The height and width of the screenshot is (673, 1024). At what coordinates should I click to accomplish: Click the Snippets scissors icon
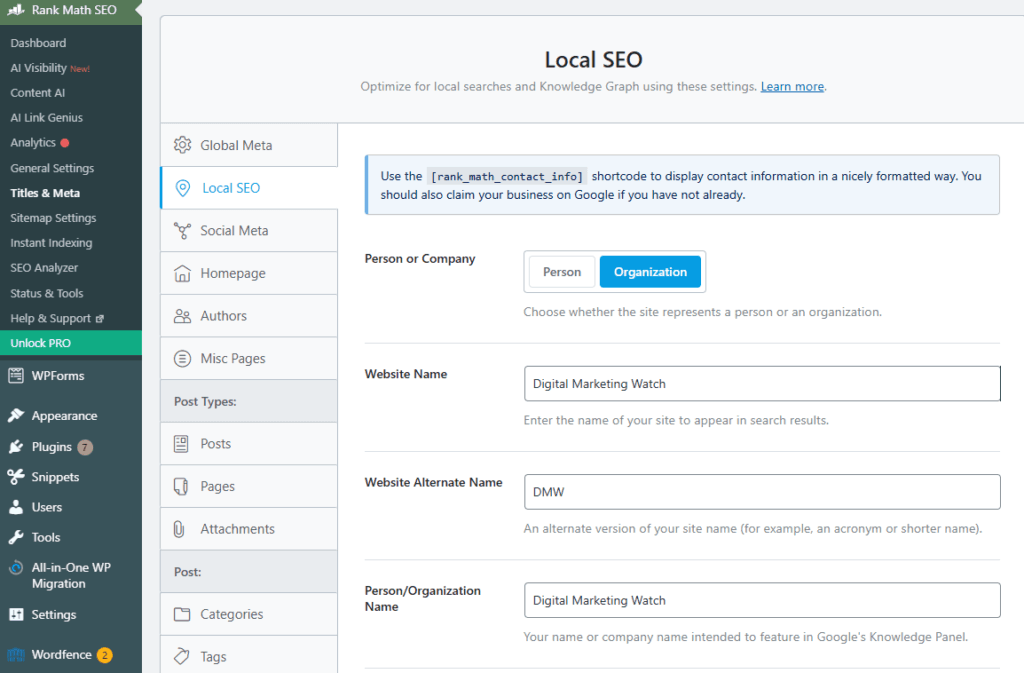(16, 477)
